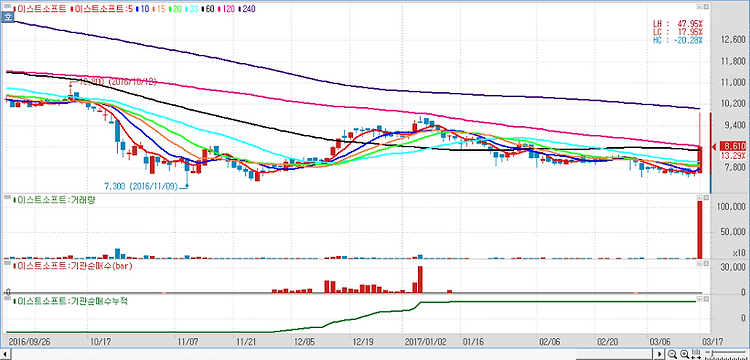Click the 이스트소프트:기관순매수(bar) indicator label

point(72,265)
